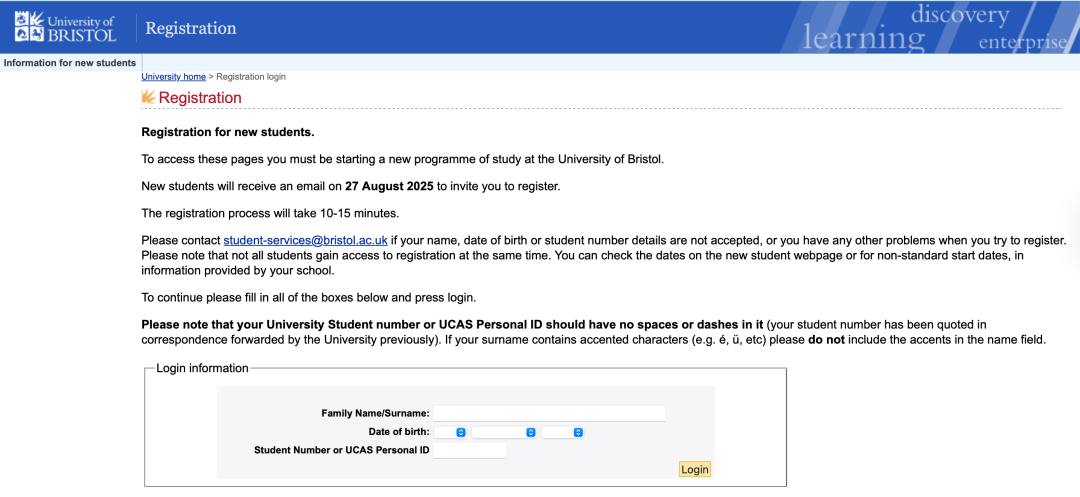Screen dimensions: 1080x497
Task: Click the 'Family Name/Surname:' label
Action: [x=375, y=413]
